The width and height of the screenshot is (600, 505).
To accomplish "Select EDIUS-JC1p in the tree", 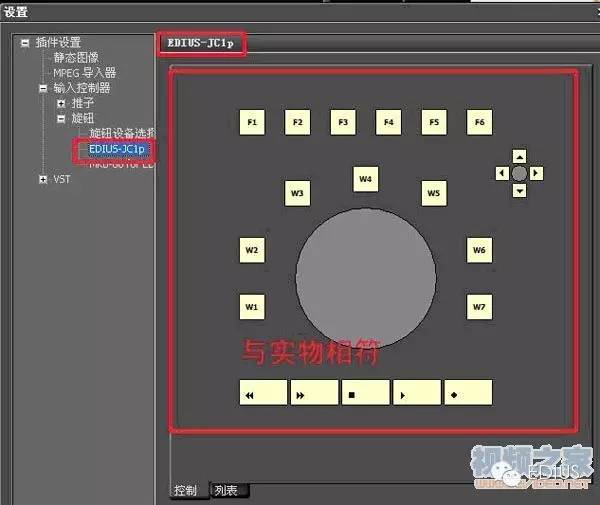I will coord(117,149).
